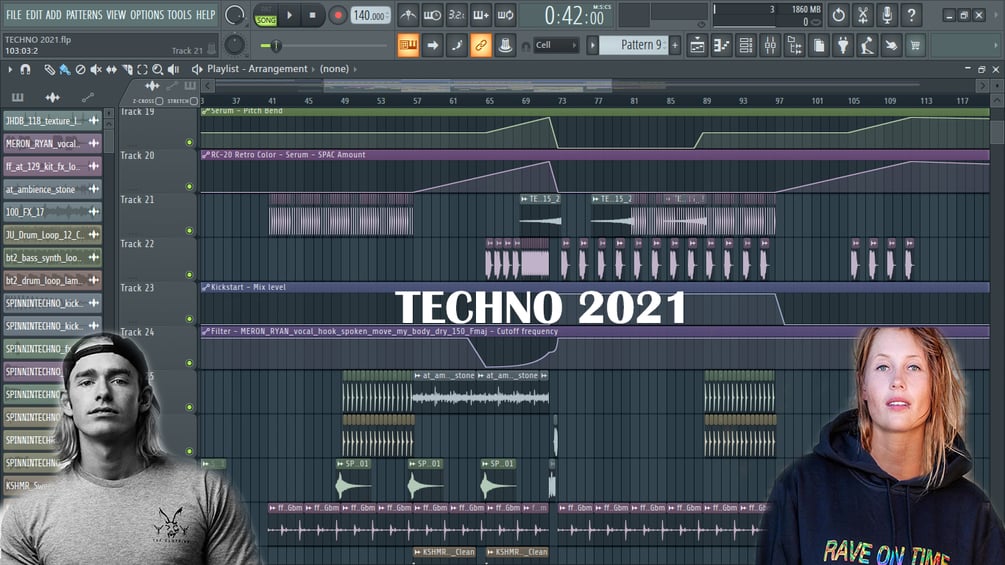1005x565 pixels.
Task: Select the Mute tool
Action: click(x=96, y=69)
